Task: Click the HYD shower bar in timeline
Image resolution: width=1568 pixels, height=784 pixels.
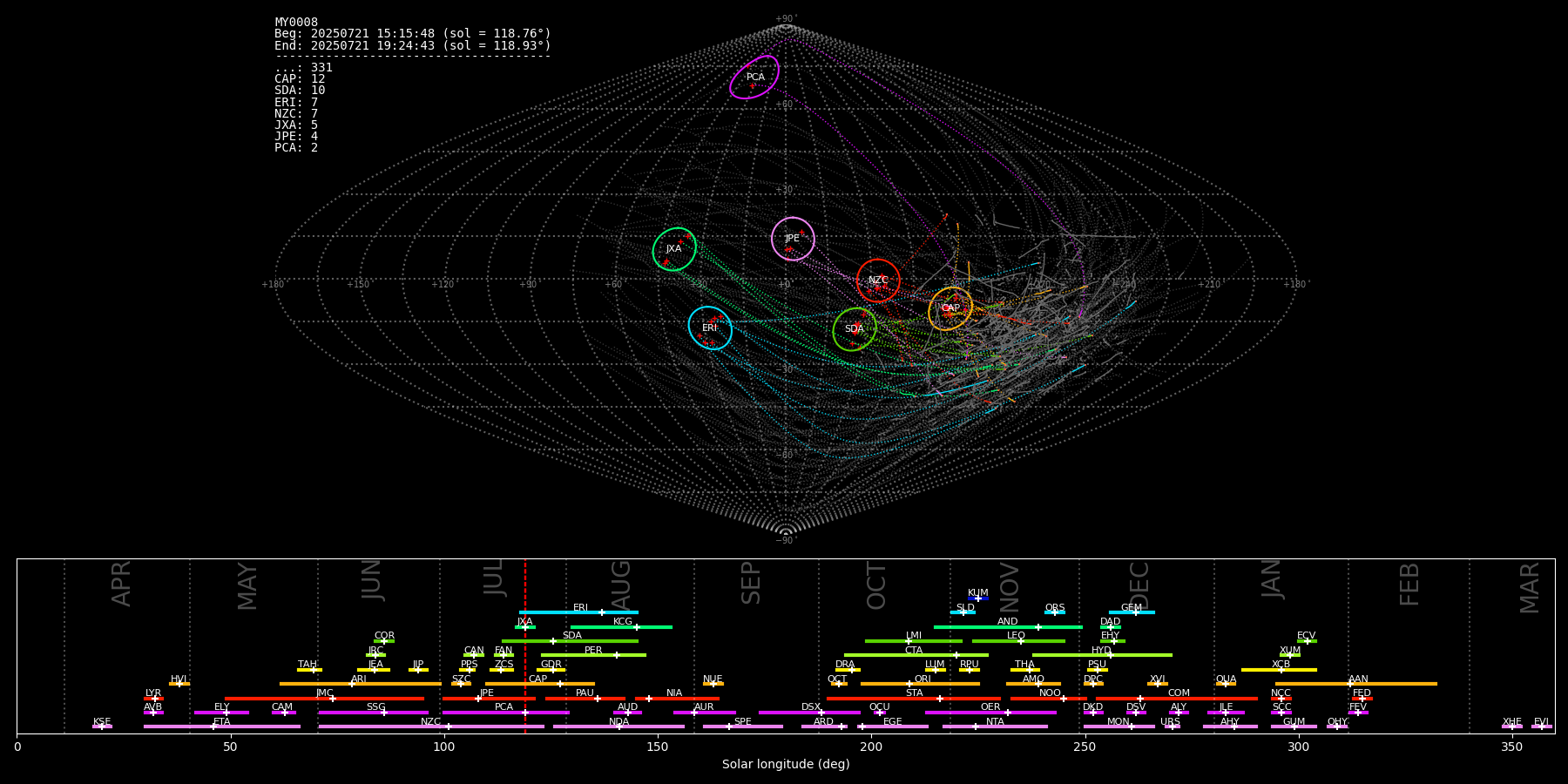Action: pos(1102,655)
